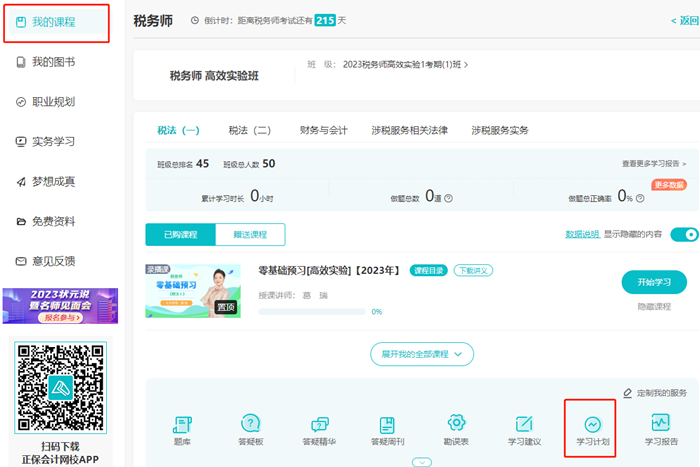Click the 2023状元说 banner ad
700x467 pixels.
(60, 306)
